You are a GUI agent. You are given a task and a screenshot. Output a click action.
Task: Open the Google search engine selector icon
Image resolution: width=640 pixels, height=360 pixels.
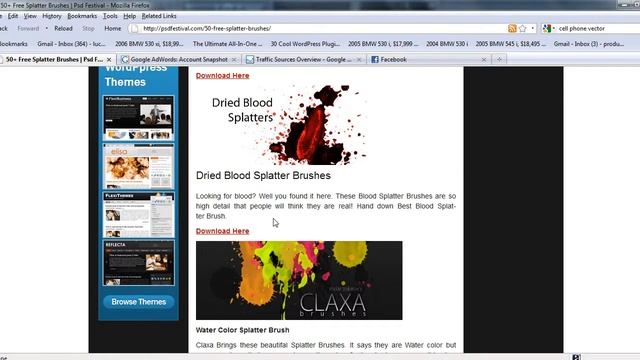pyautogui.click(x=547, y=28)
